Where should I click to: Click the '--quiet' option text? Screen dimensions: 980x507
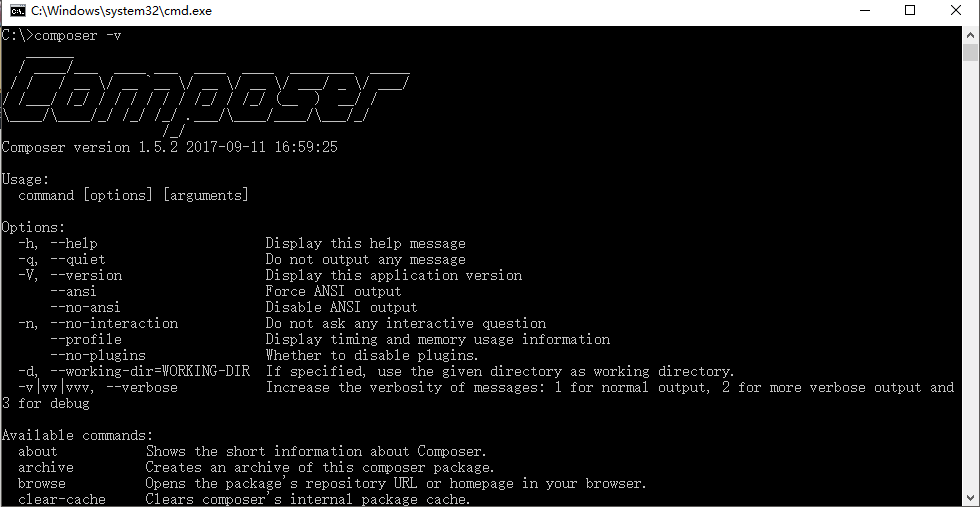point(78,259)
